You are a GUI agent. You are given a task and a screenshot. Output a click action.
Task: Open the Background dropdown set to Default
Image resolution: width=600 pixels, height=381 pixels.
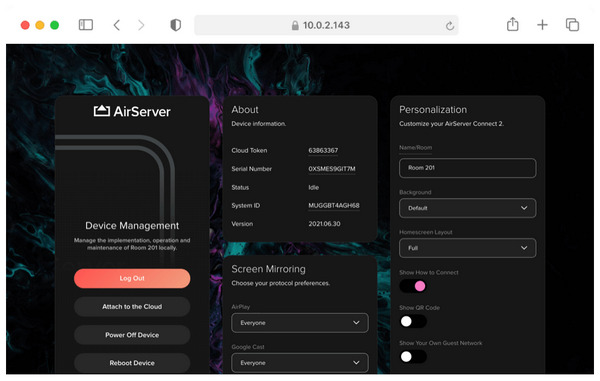click(x=468, y=208)
